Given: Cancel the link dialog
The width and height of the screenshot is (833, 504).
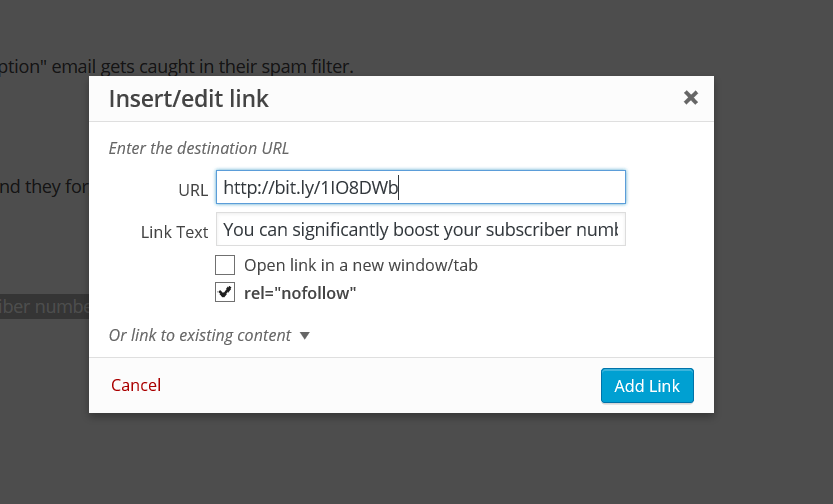Looking at the screenshot, I should coord(136,385).
